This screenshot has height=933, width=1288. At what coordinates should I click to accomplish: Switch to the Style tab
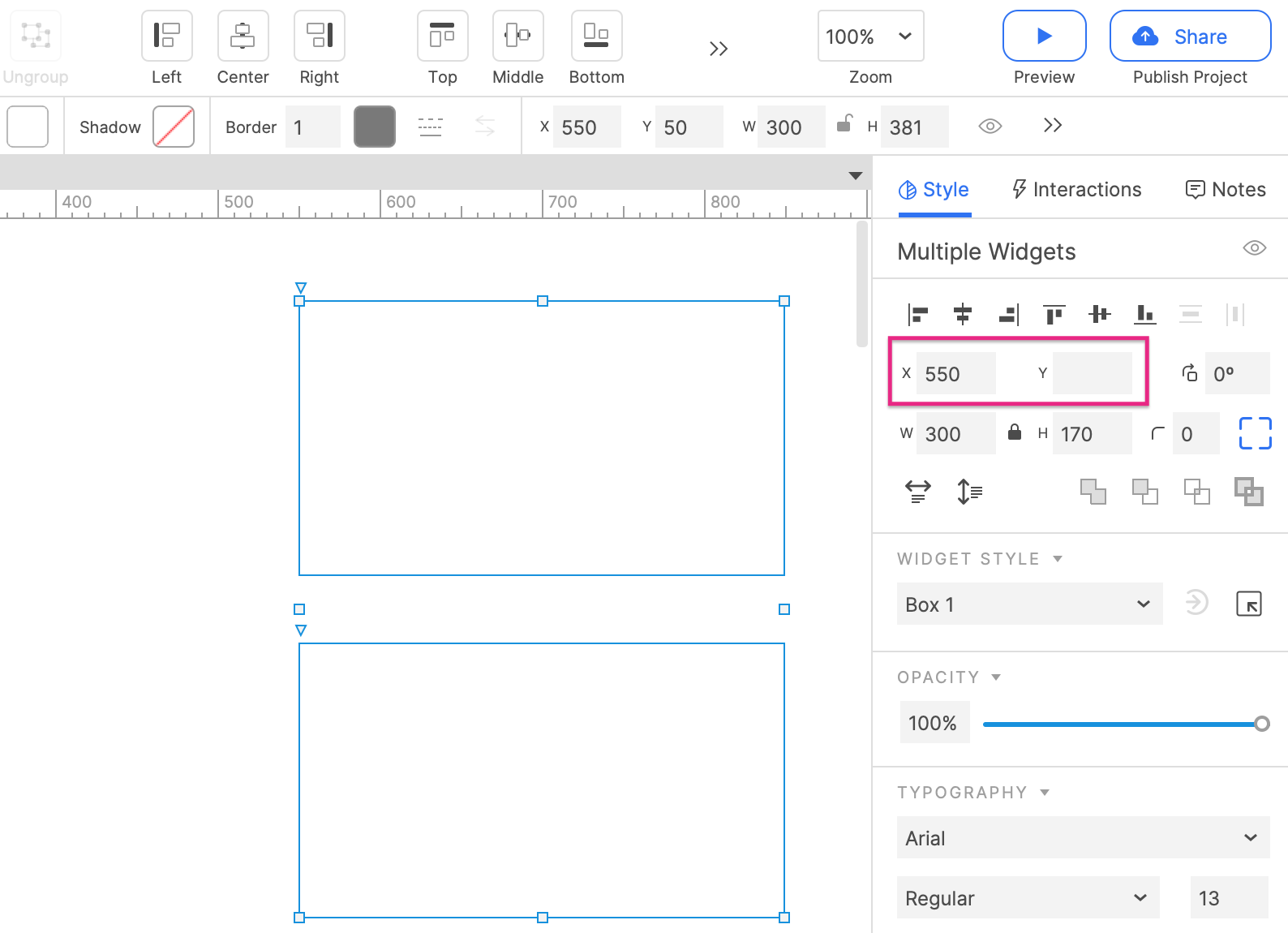tap(934, 190)
